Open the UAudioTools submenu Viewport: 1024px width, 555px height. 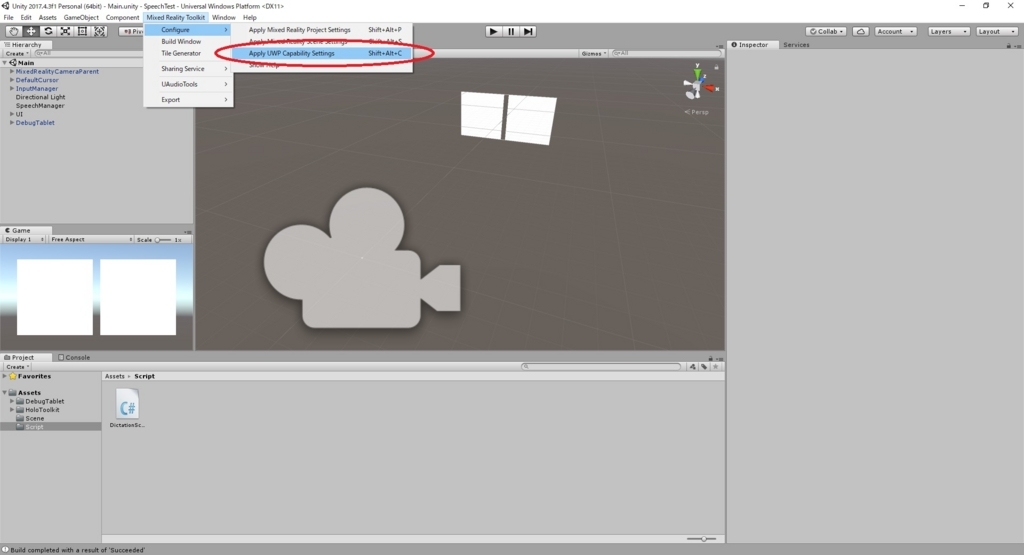[188, 84]
